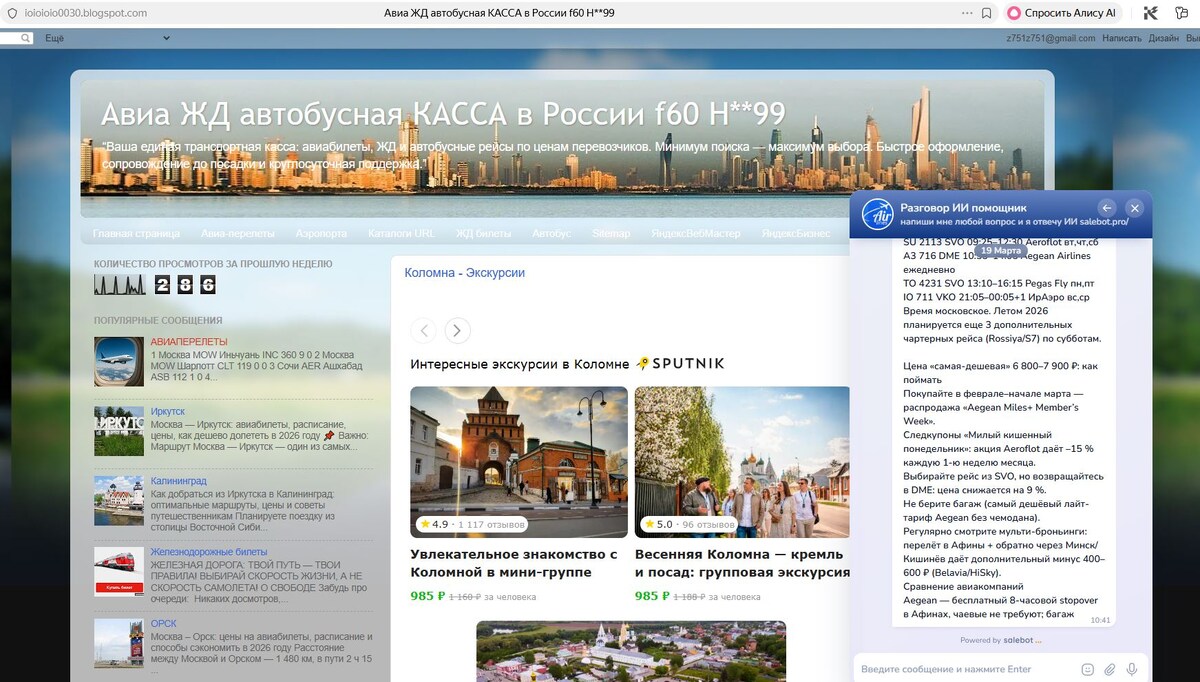Open the browser extensions puzzle icon
The width and height of the screenshot is (1200, 682).
coord(1184,13)
